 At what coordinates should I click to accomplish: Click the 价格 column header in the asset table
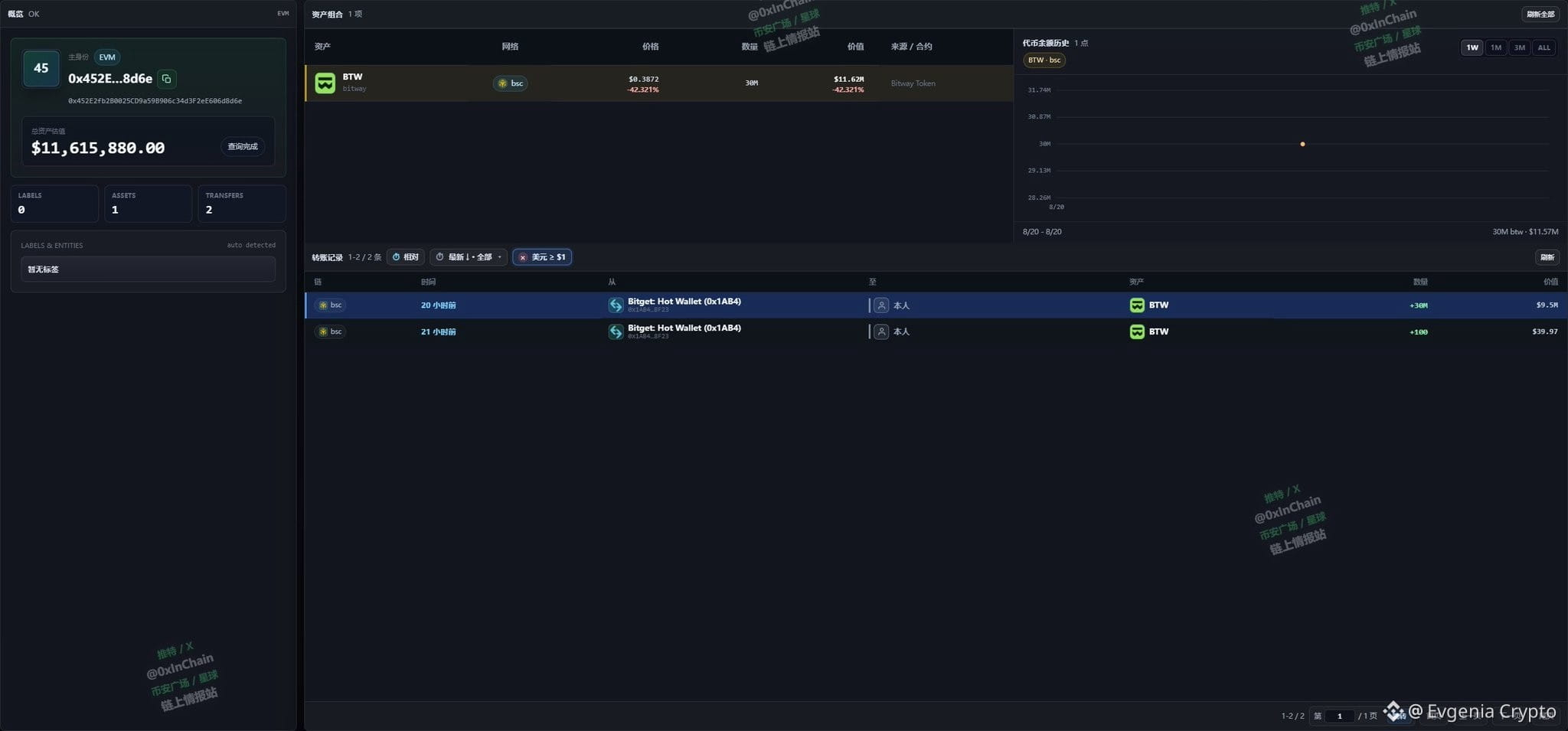point(650,47)
